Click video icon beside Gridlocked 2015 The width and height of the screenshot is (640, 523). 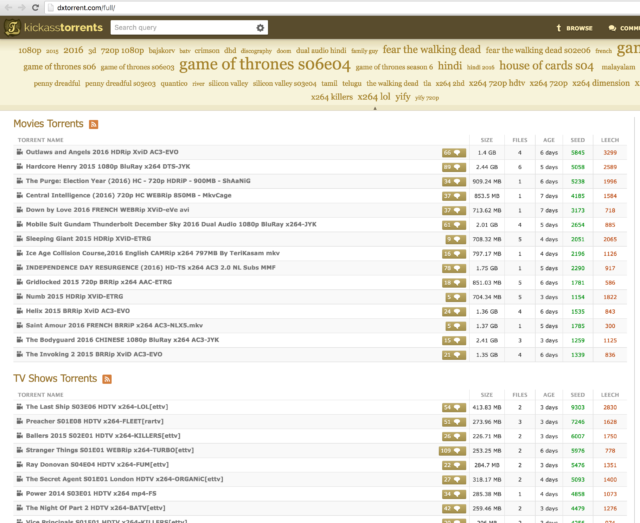20,282
